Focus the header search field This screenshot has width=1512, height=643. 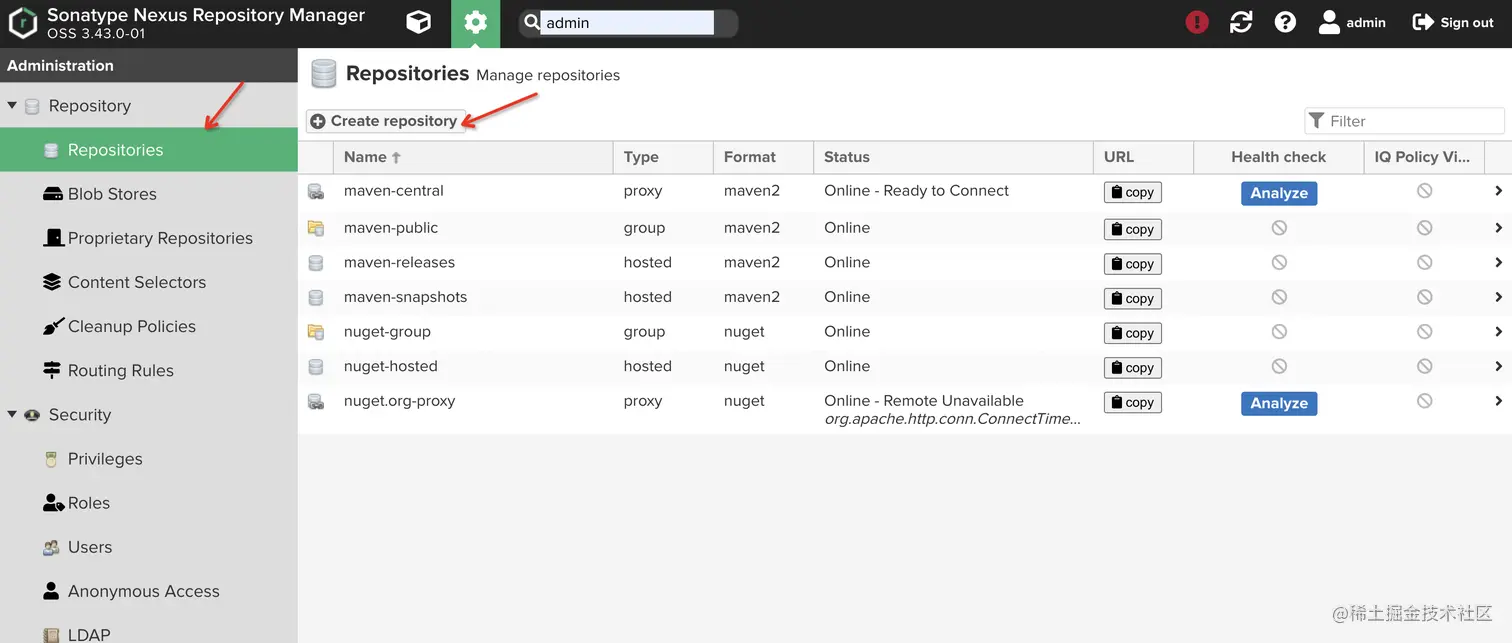pyautogui.click(x=627, y=23)
